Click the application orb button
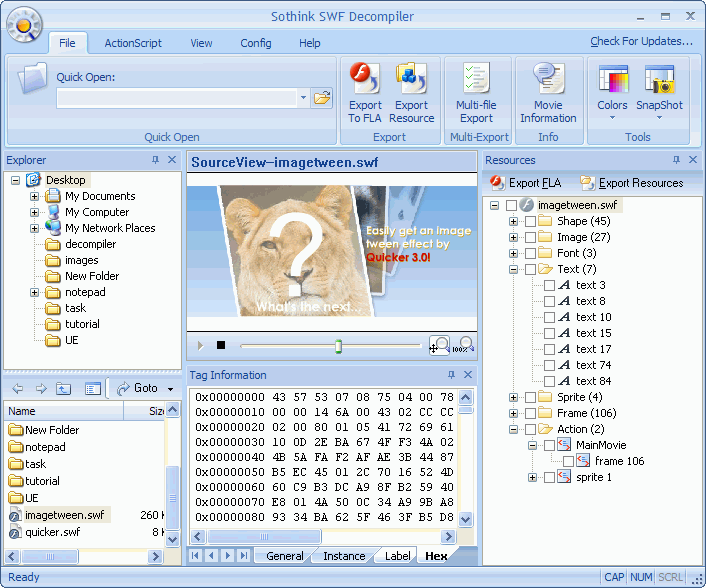This screenshot has width=706, height=588. click(x=24, y=25)
